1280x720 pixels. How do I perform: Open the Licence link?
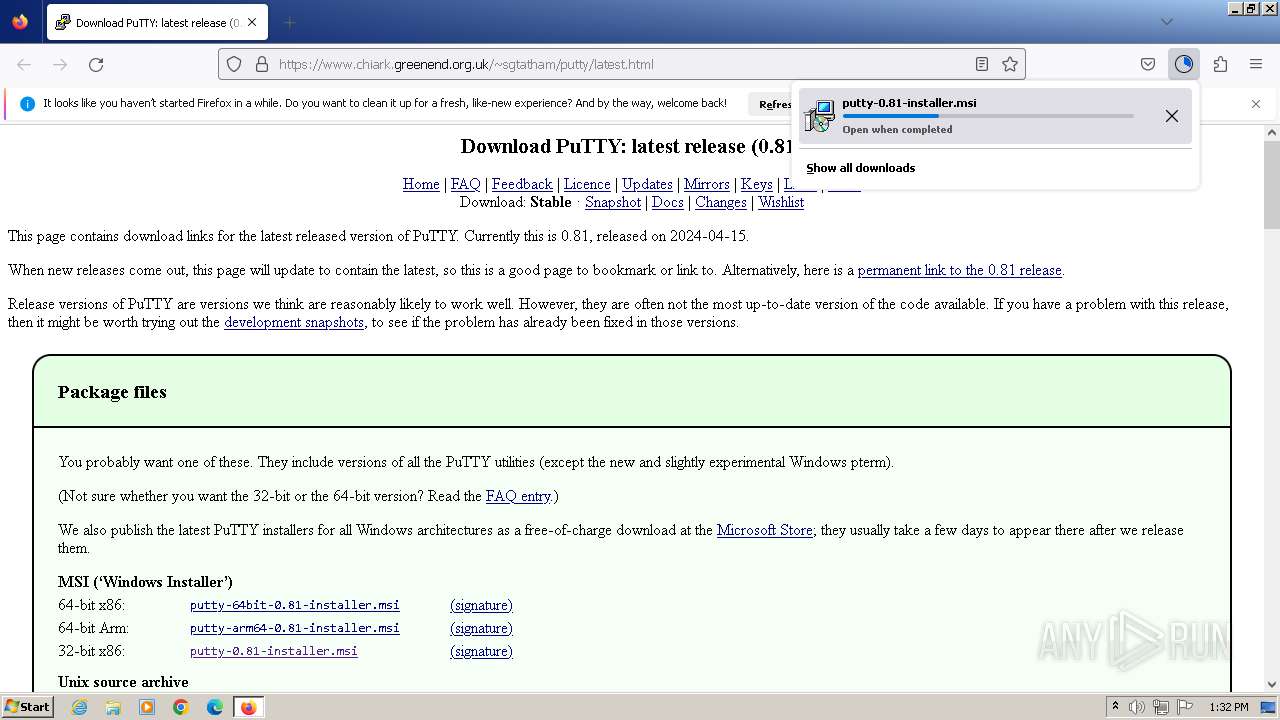587,184
